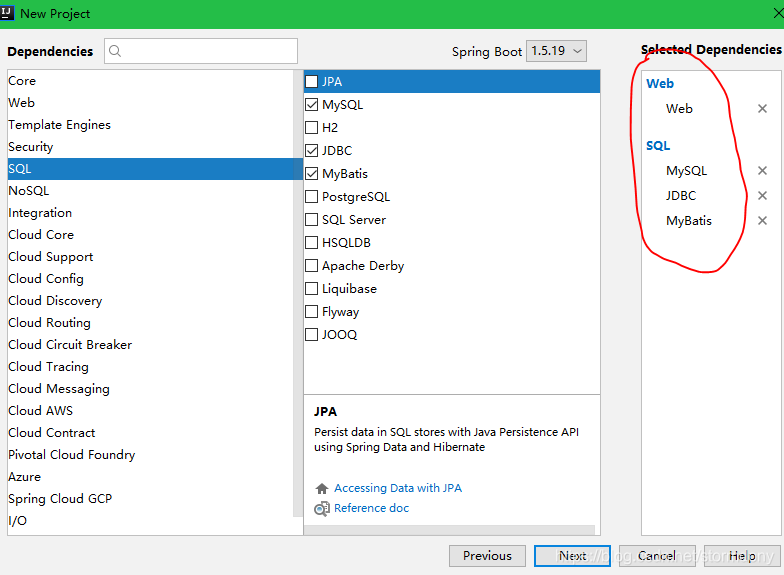784x575 pixels.
Task: Choose the Integration category
Action: point(150,213)
